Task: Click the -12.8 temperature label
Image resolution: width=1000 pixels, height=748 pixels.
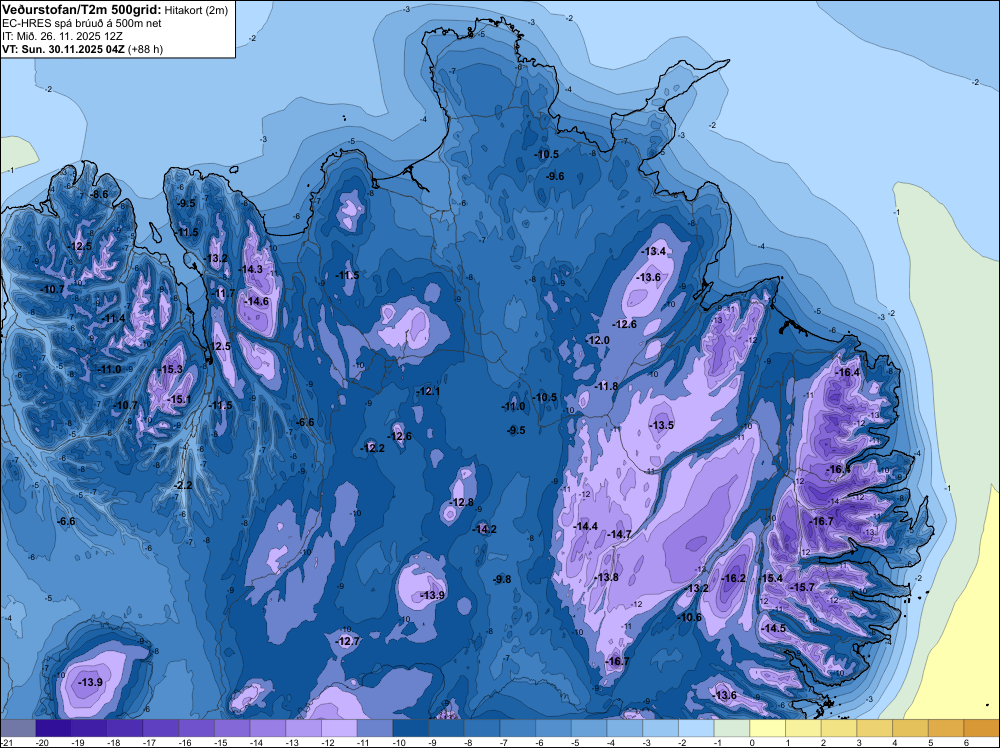Action: 462,502
